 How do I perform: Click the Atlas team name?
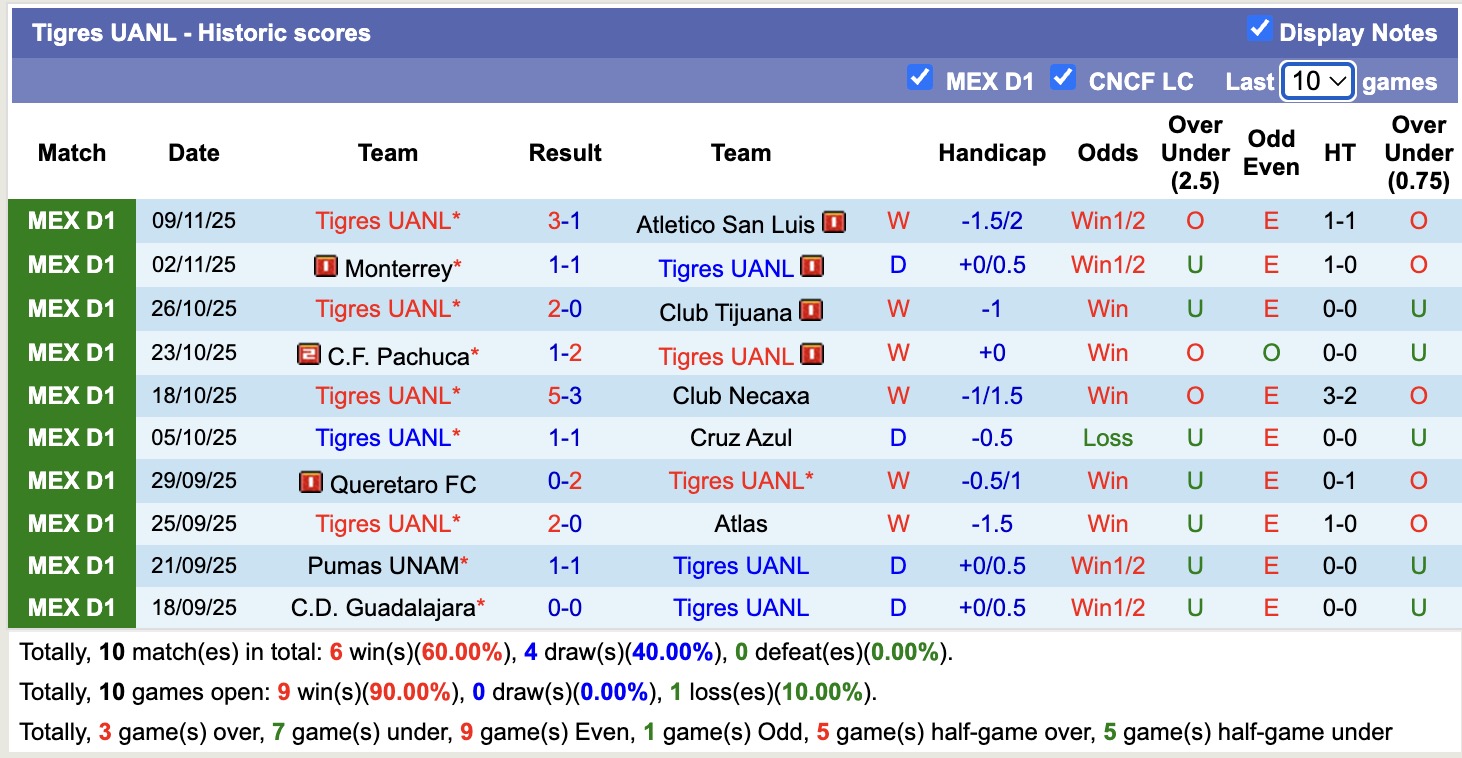pyautogui.click(x=740, y=524)
